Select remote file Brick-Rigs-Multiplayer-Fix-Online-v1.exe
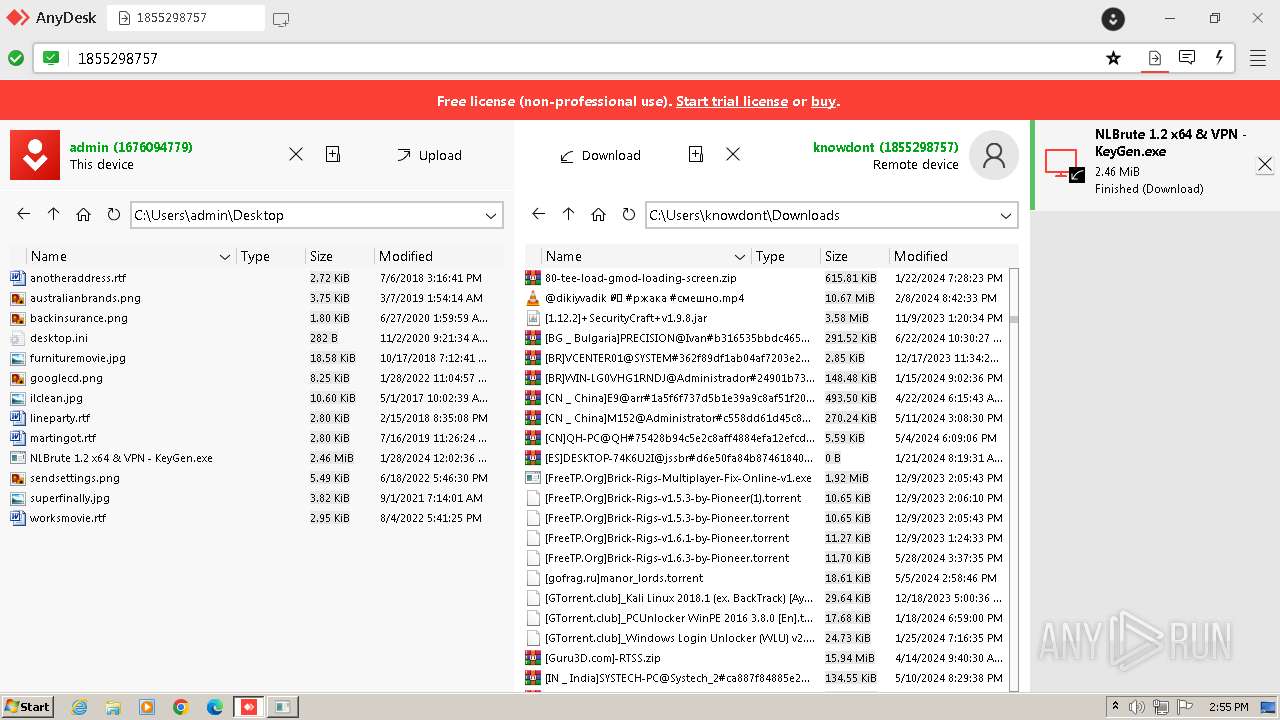The width and height of the screenshot is (1280, 720). coord(767,478)
